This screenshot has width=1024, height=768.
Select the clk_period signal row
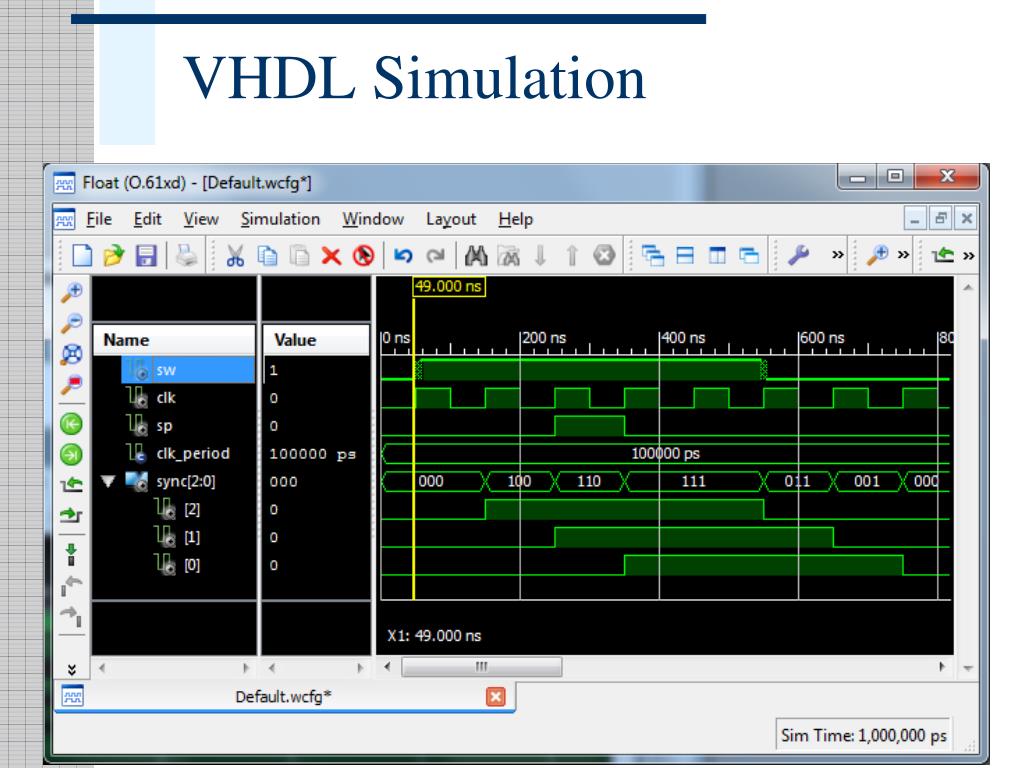pyautogui.click(x=174, y=453)
